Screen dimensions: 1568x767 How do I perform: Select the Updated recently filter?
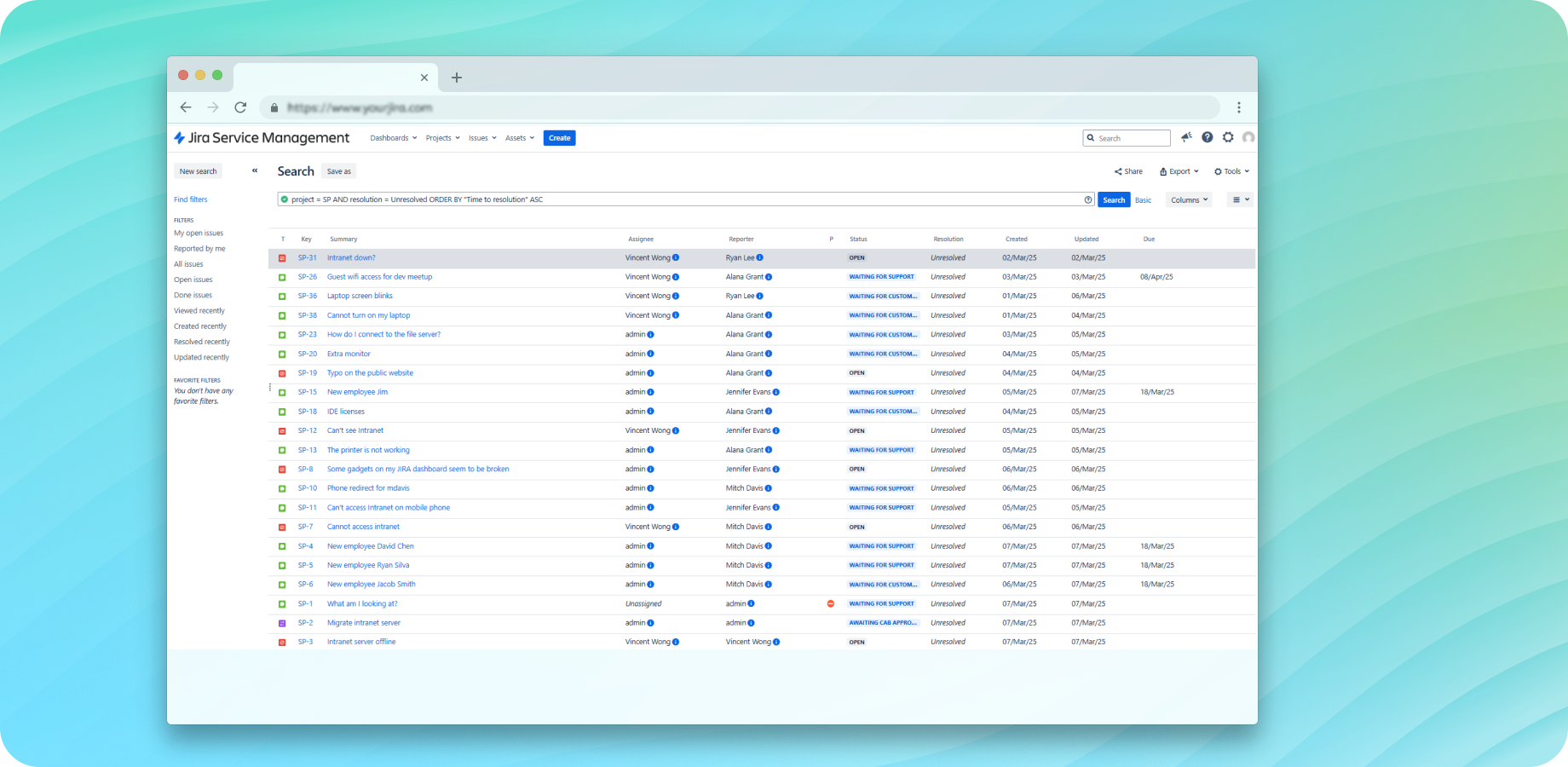click(x=202, y=358)
